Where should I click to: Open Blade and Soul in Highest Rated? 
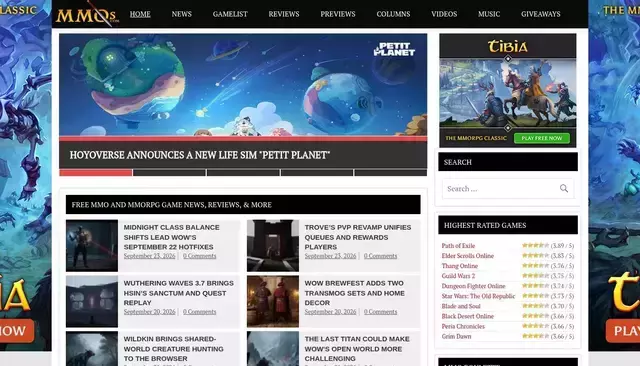[461, 306]
